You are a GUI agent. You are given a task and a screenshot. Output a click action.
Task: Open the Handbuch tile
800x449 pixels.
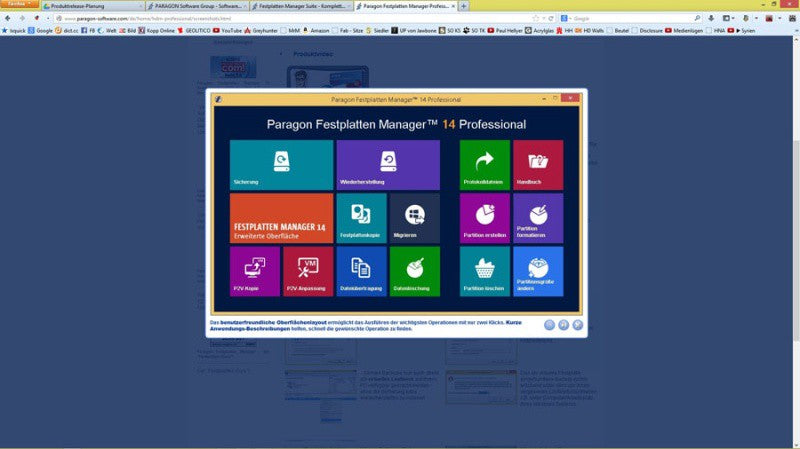pos(538,165)
